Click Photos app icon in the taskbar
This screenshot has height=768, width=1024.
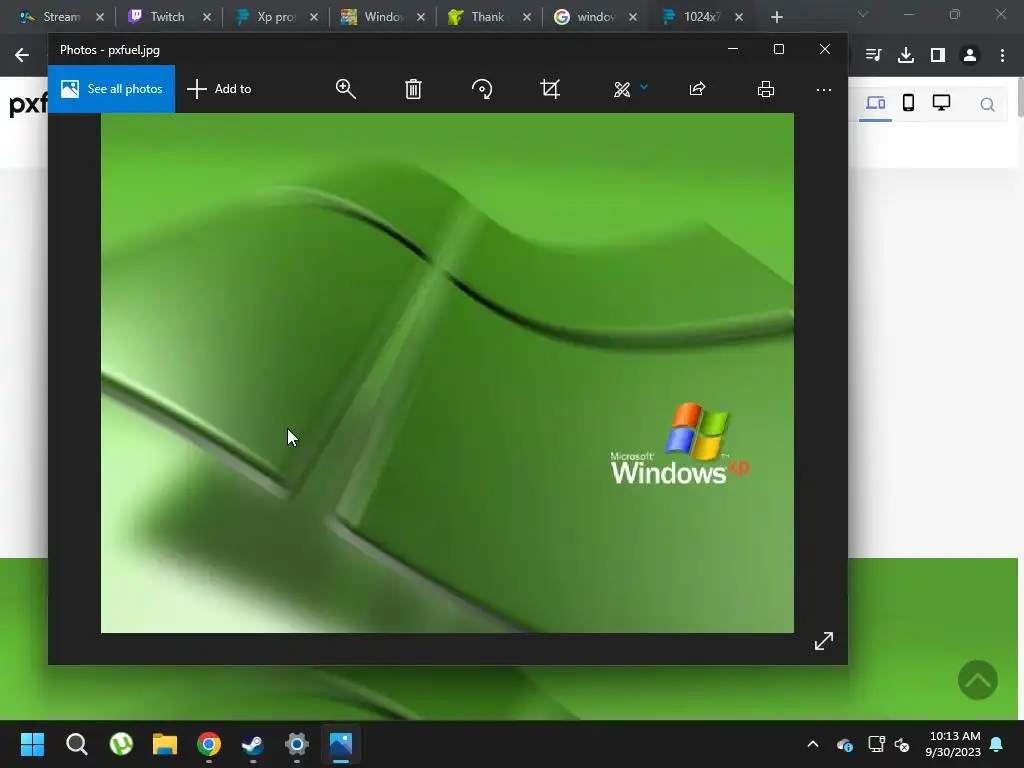point(341,744)
